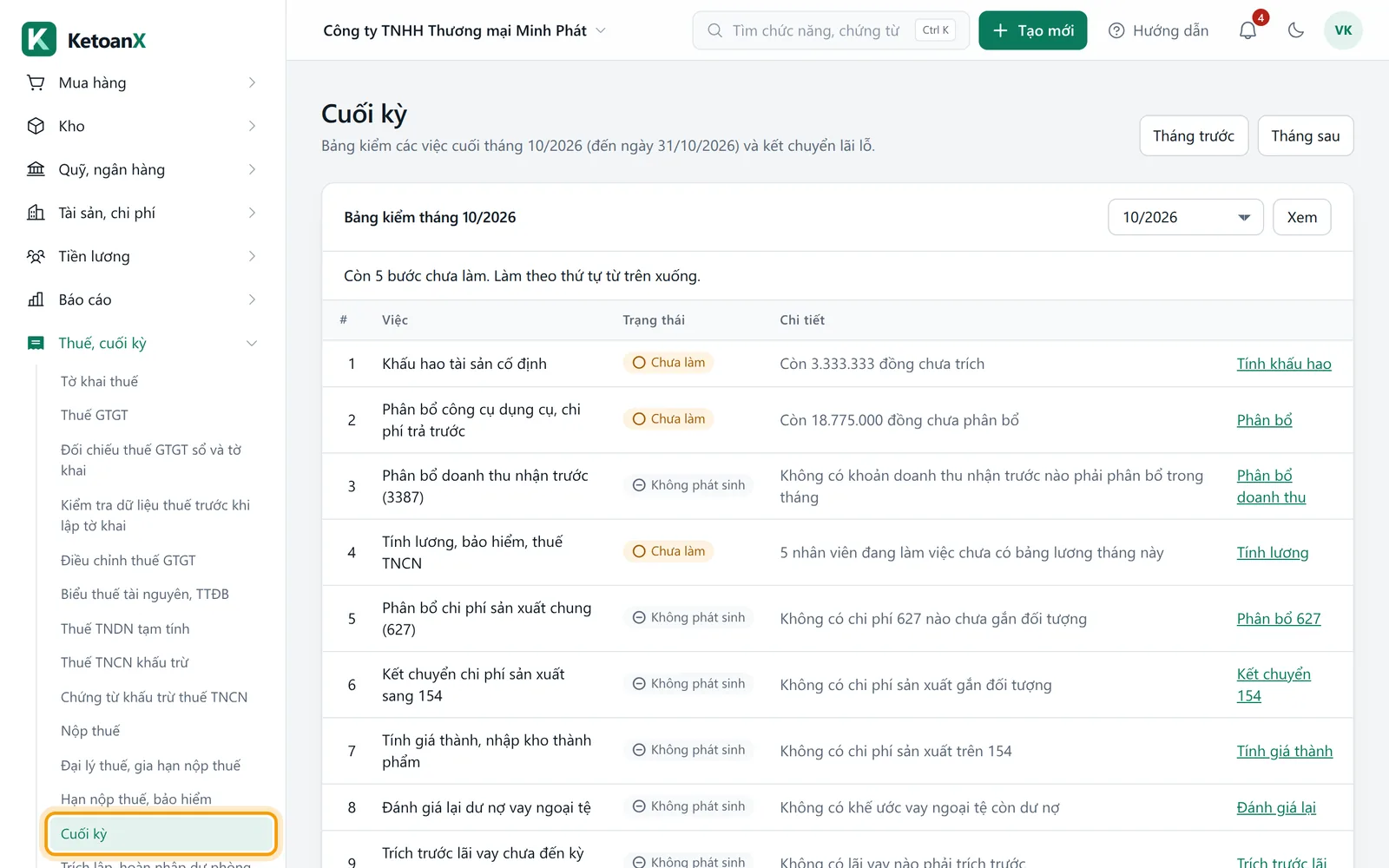Screen dimensions: 1389x868
Task: Click the search magnifier icon
Action: [x=714, y=30]
